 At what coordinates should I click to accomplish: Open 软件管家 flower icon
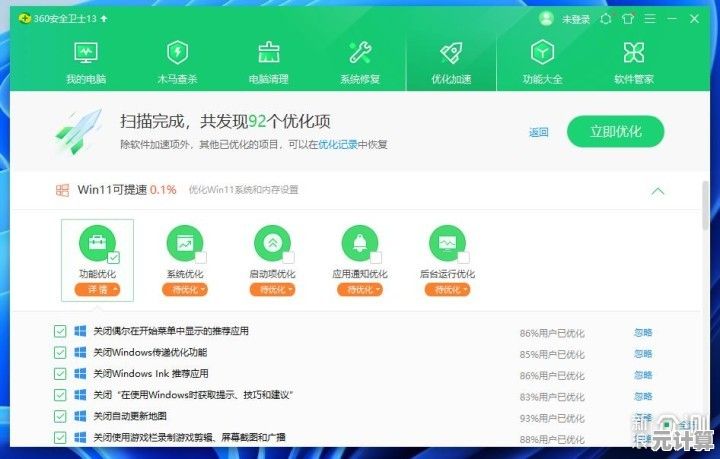634,52
